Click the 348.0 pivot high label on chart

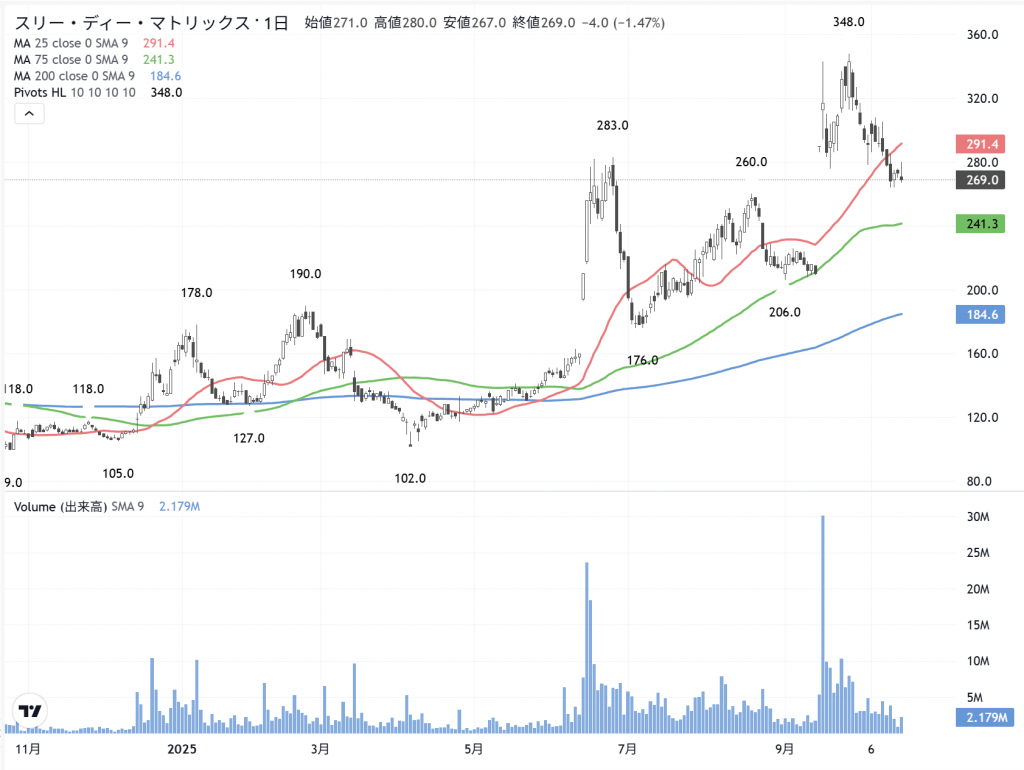(x=848, y=21)
